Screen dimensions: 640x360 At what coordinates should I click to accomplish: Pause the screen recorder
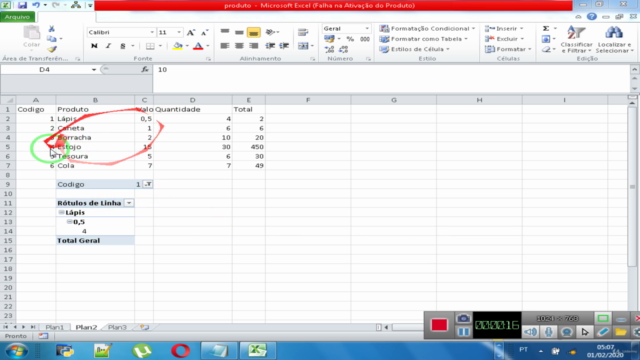coord(463,332)
